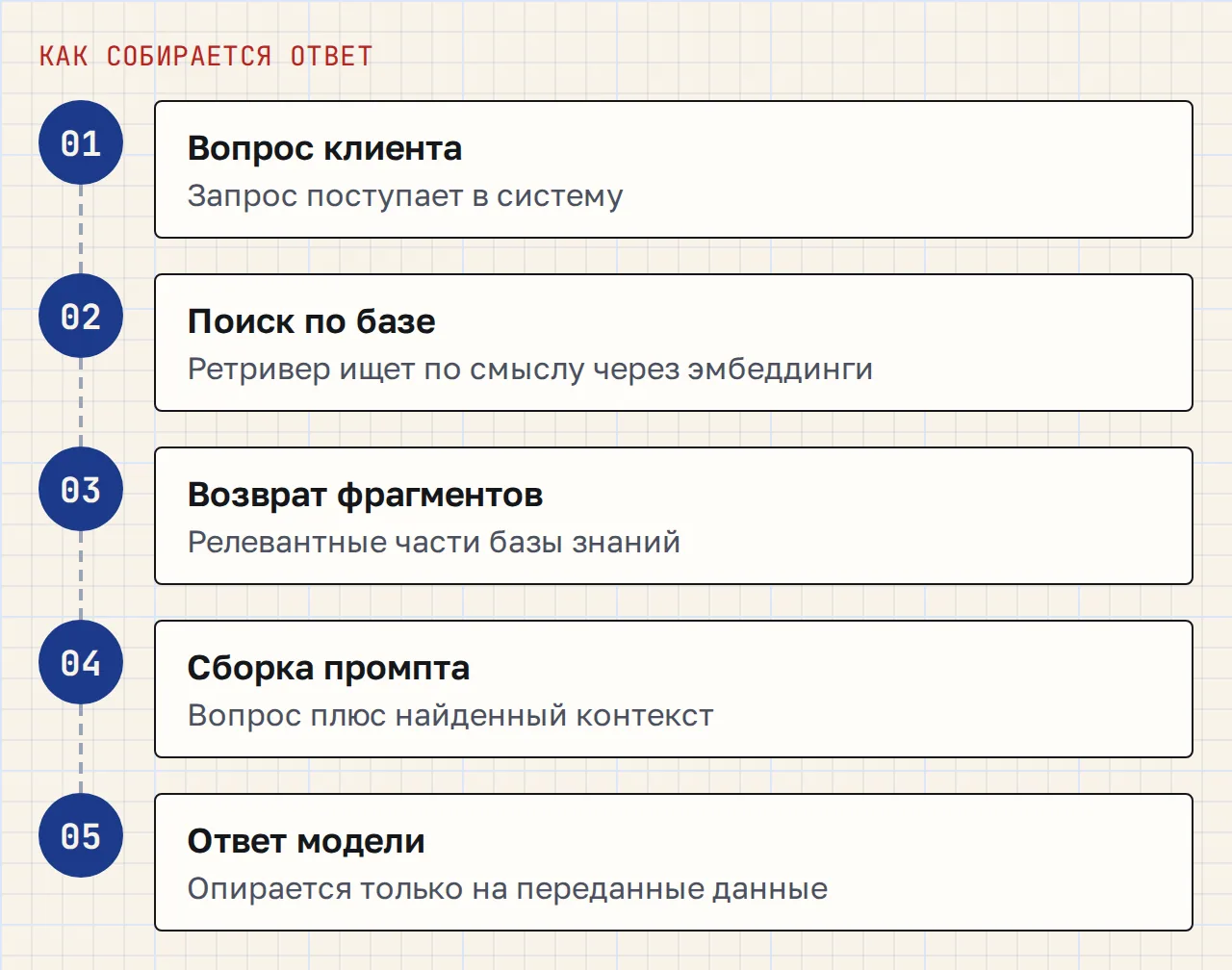Click the text 'Вопрос плюс найденный контекст'
The height and width of the screenshot is (970, 1232).
450,716
